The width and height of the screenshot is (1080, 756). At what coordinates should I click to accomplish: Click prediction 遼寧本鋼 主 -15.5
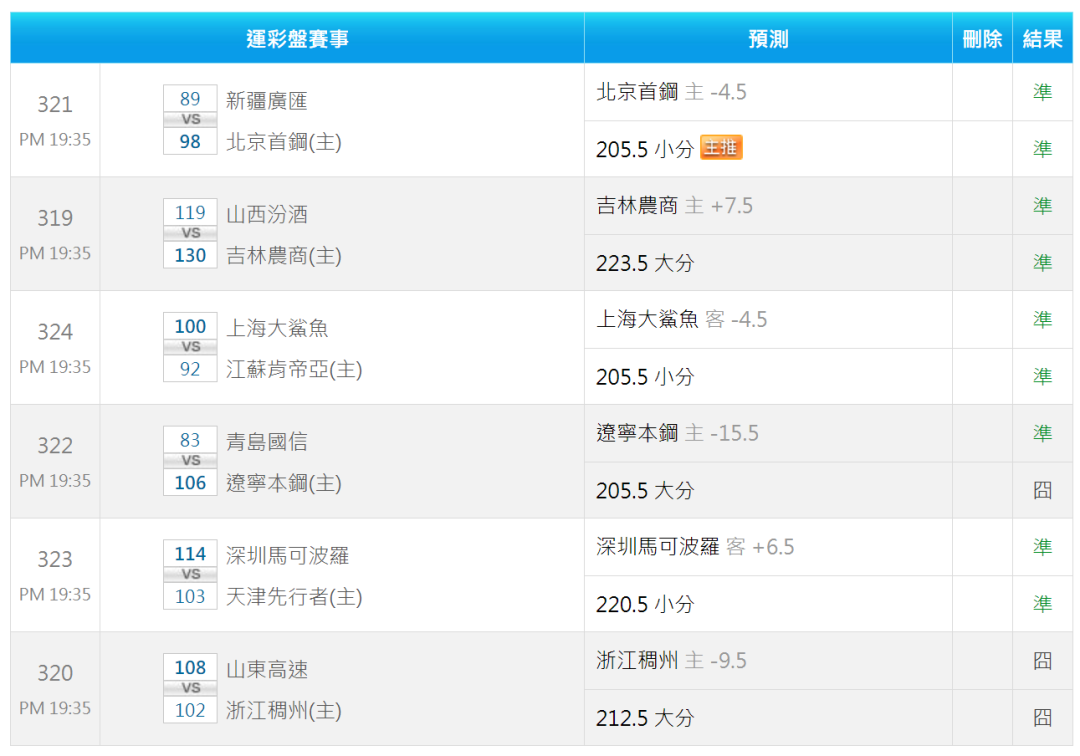677,432
